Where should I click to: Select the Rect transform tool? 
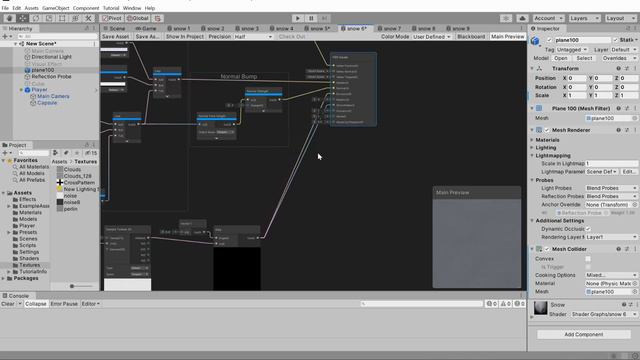[x=62, y=18]
